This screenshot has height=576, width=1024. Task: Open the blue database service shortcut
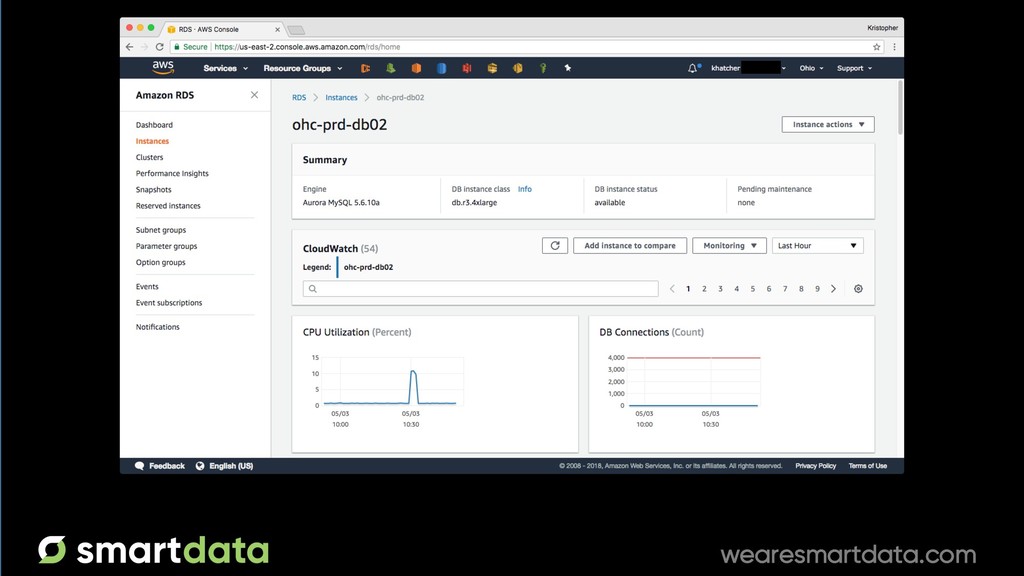point(441,68)
